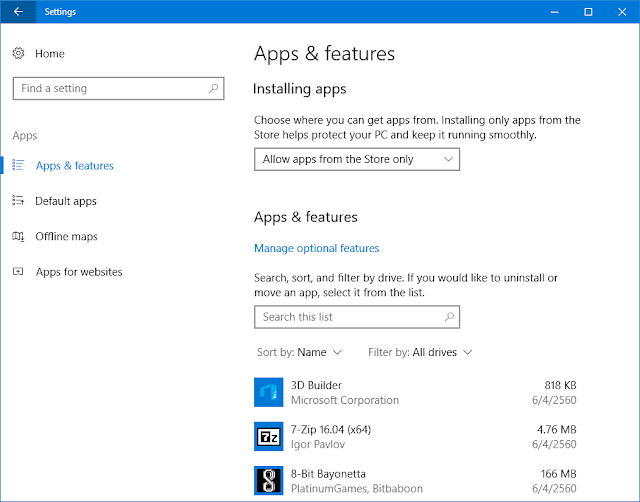
Task: Click the Apps for websites icon
Action: click(x=18, y=272)
